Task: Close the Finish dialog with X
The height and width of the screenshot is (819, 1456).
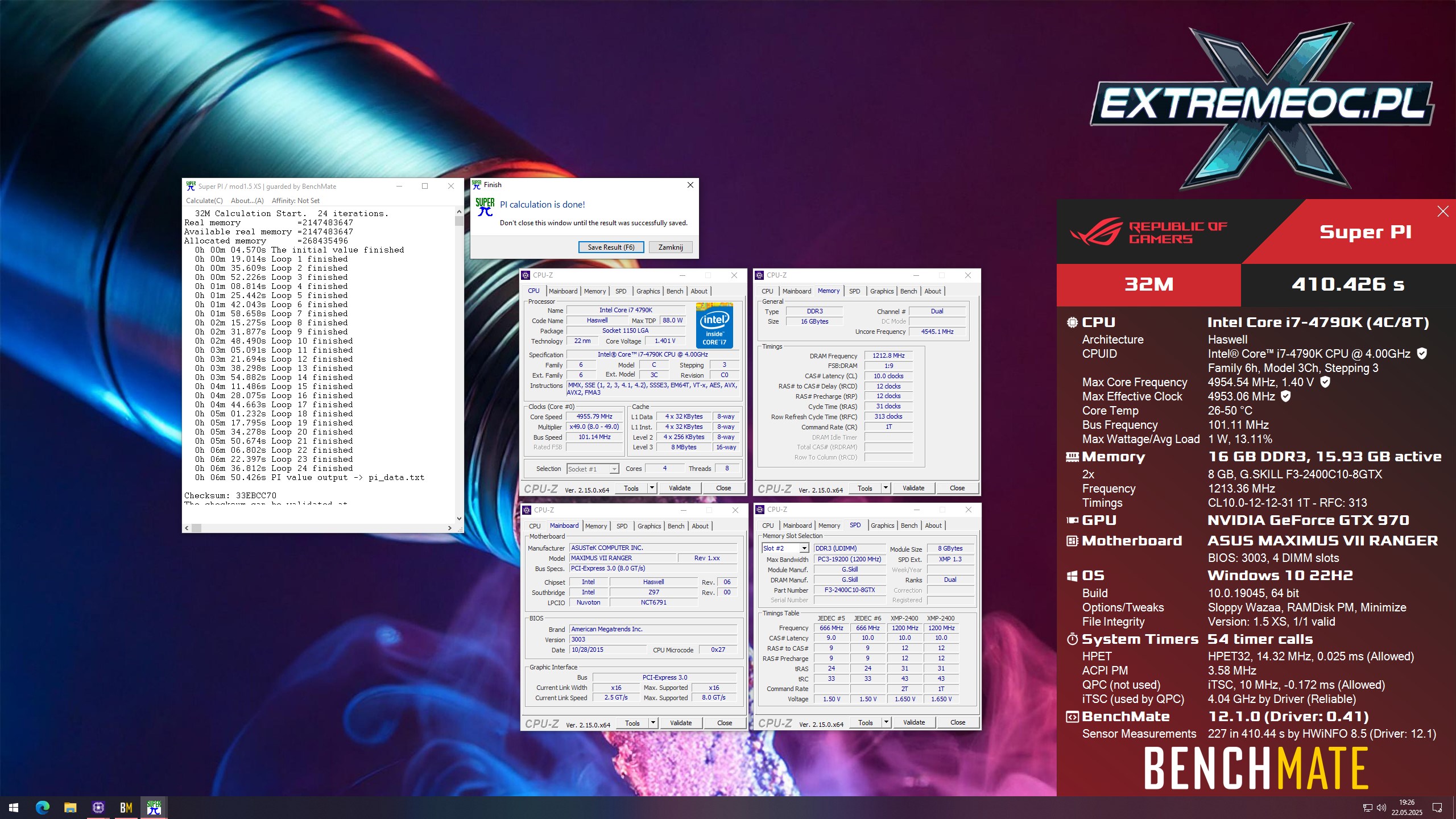Action: [690, 185]
